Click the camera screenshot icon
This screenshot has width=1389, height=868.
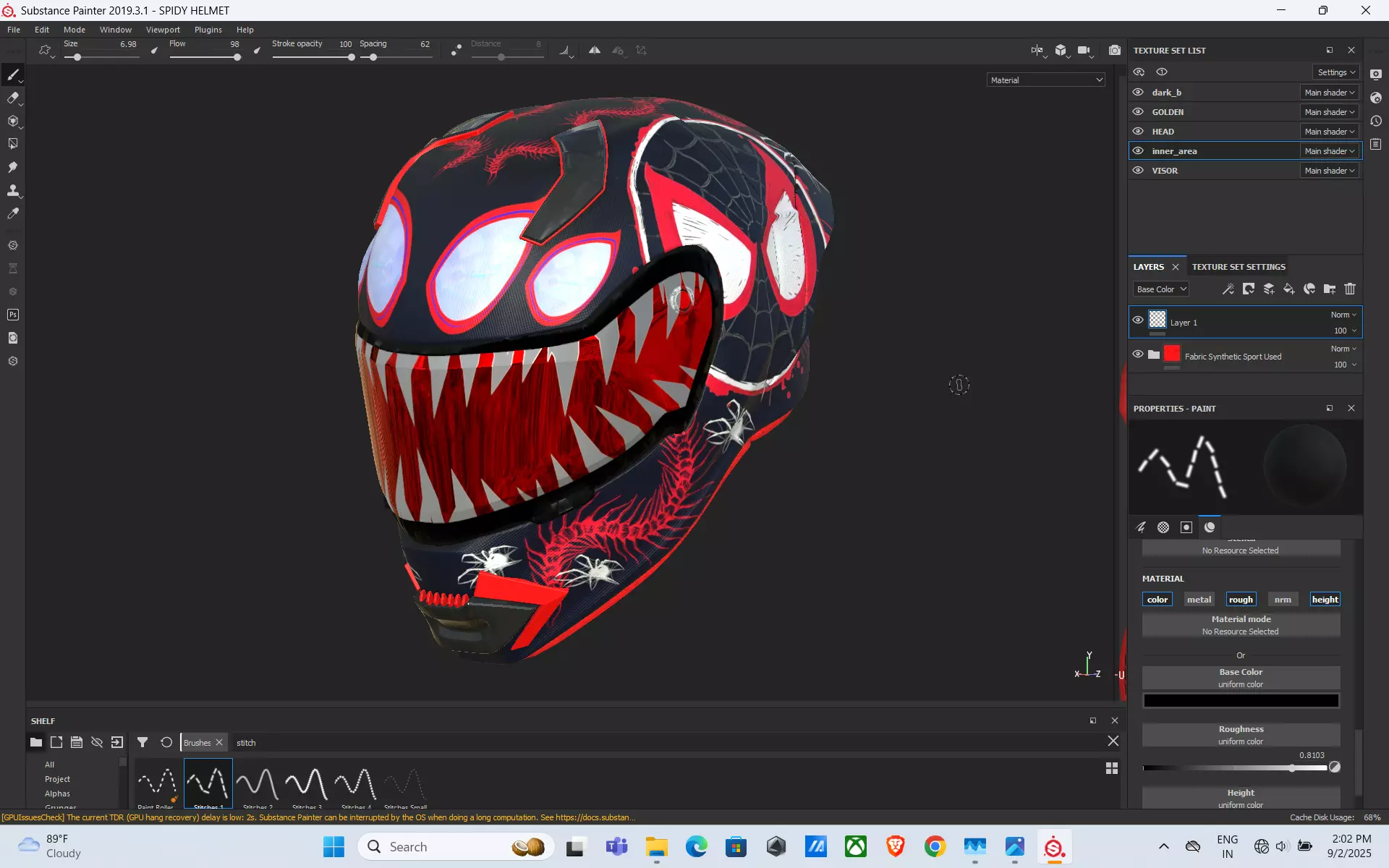tap(1115, 51)
